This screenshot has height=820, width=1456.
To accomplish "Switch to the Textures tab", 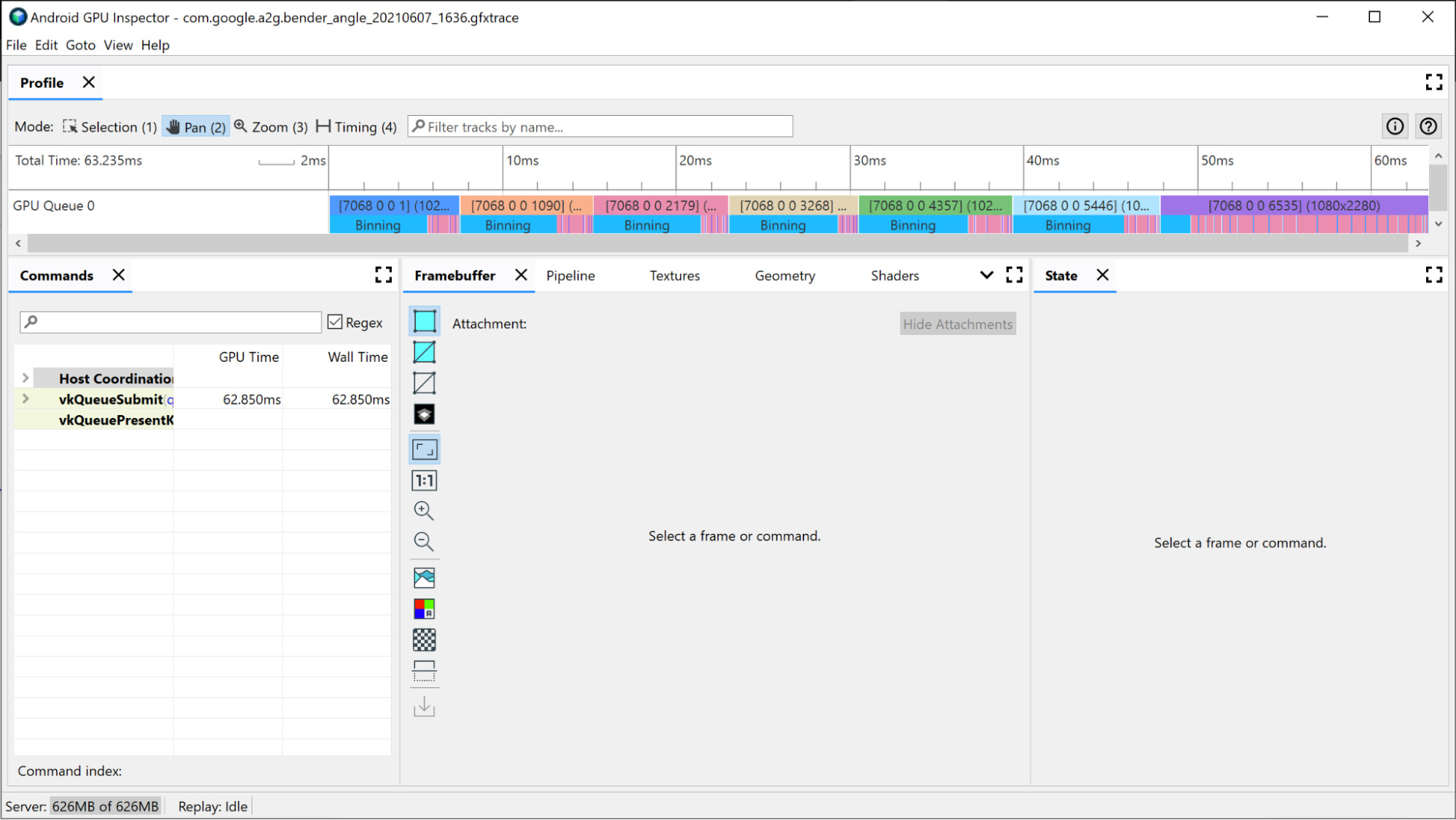I will (674, 275).
